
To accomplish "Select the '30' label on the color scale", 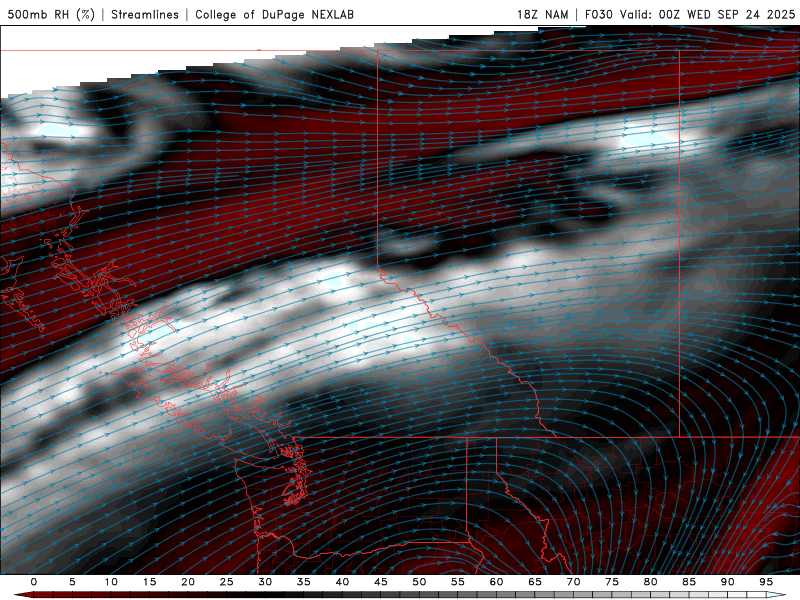I will tap(265, 582).
